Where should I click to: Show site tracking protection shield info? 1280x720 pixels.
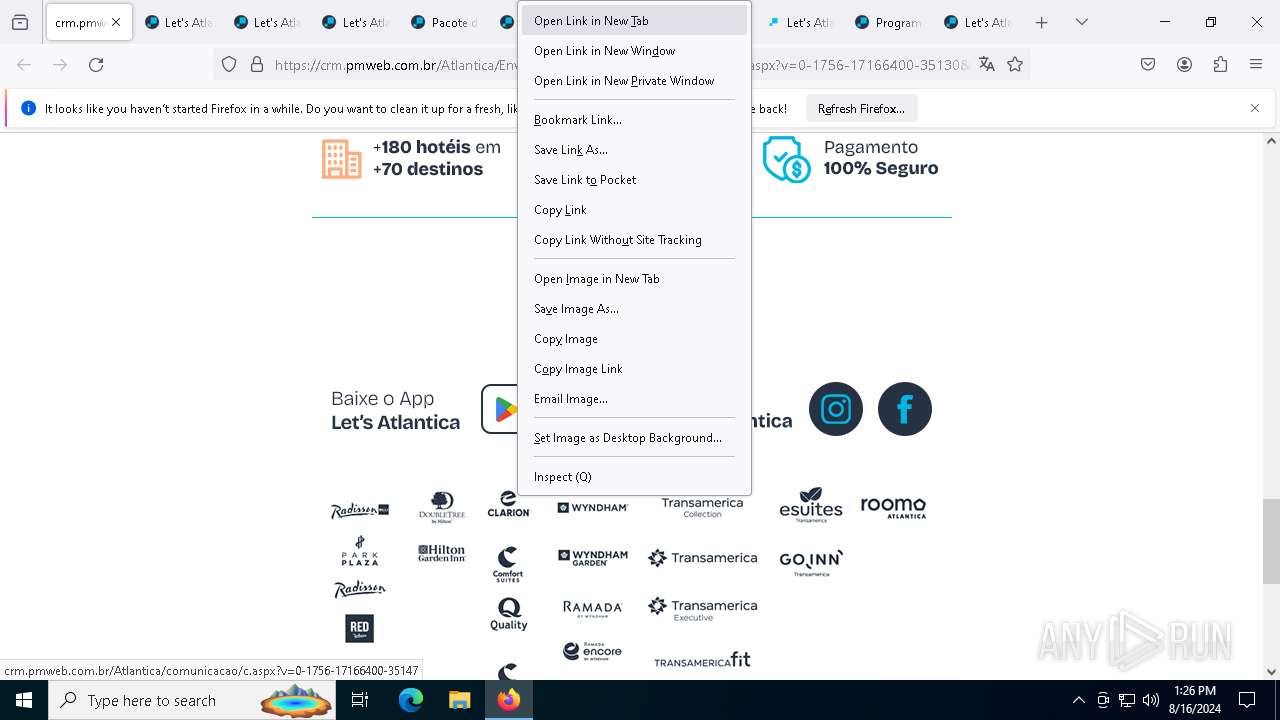click(229, 65)
